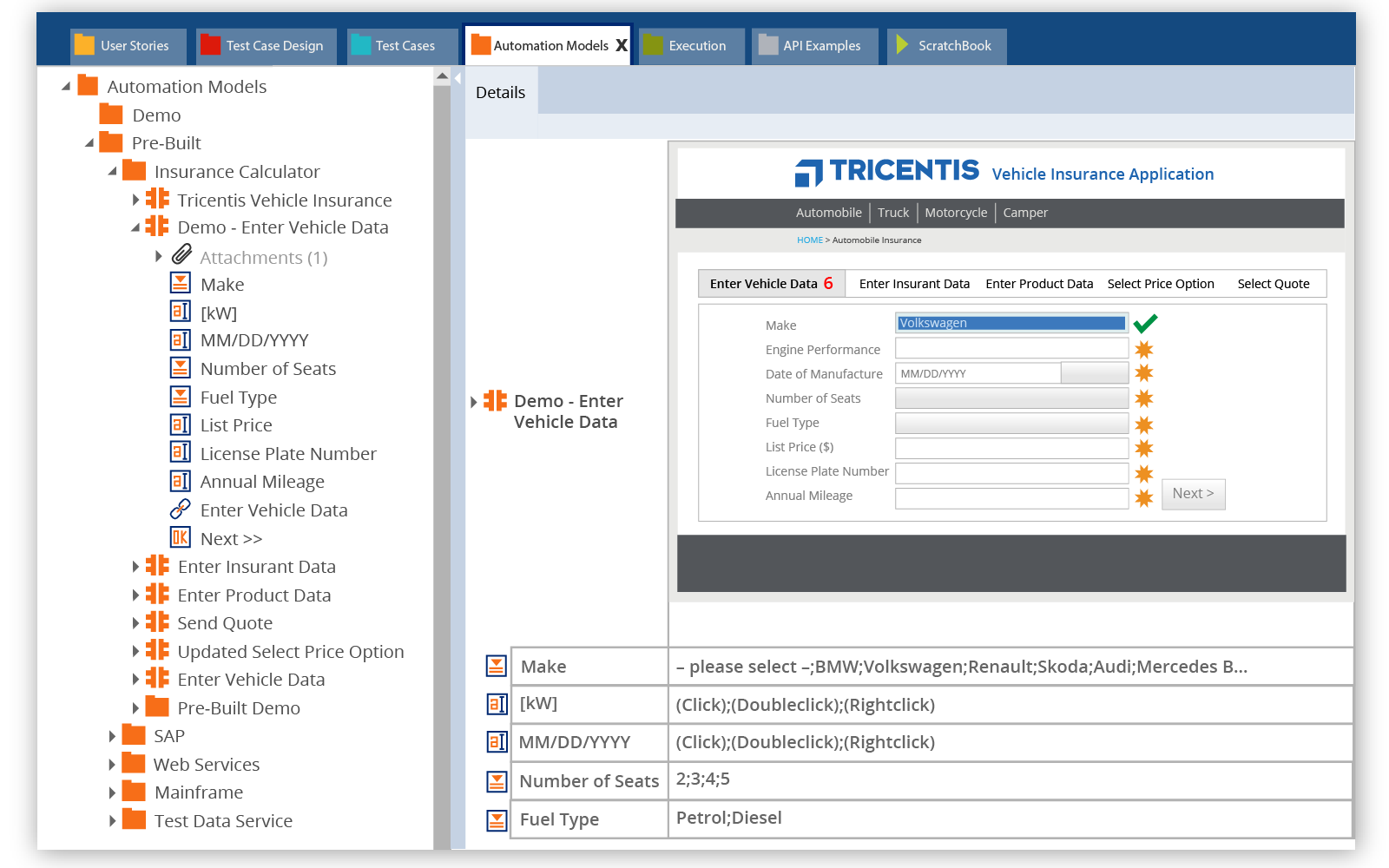Image resolution: width=1389 pixels, height=868 pixels.
Task: Click the module icon beside Send Quote
Action: (157, 621)
